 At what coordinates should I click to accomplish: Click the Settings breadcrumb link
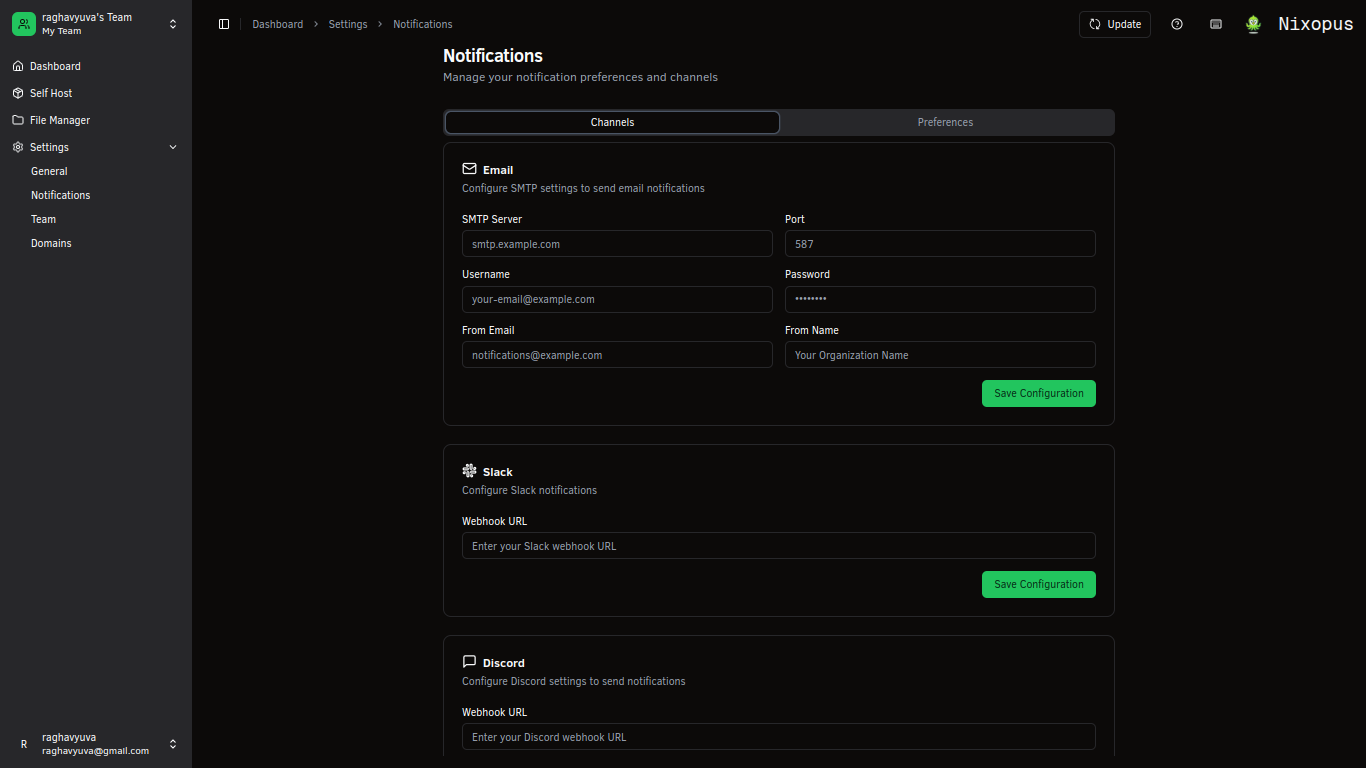(348, 24)
